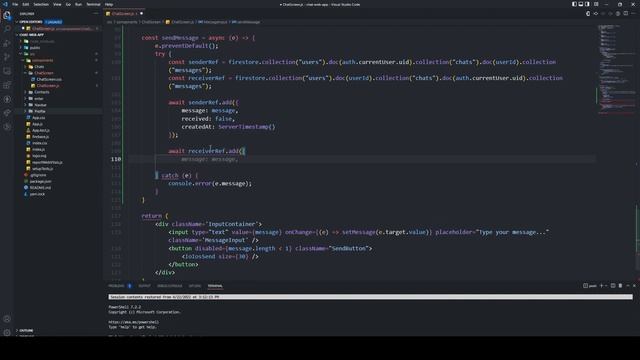Click the pwsh terminal shell label

590,286
